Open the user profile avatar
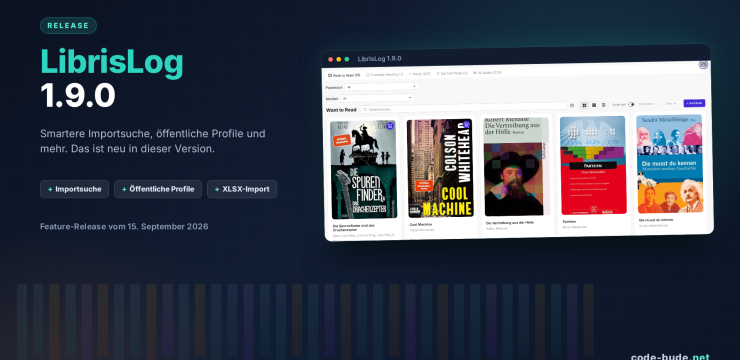Screen dimensions: 740x360 pyautogui.click(x=703, y=65)
